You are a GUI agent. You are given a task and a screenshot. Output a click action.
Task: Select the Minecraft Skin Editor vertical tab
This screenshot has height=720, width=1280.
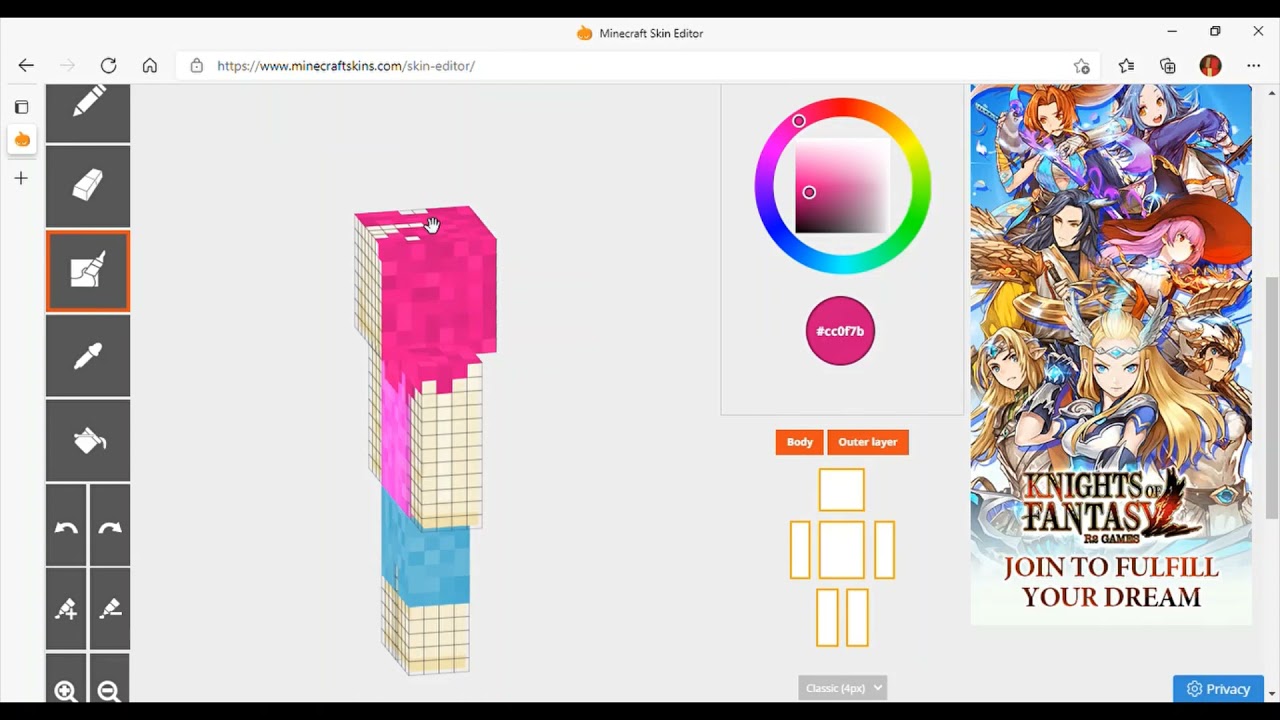coord(22,140)
